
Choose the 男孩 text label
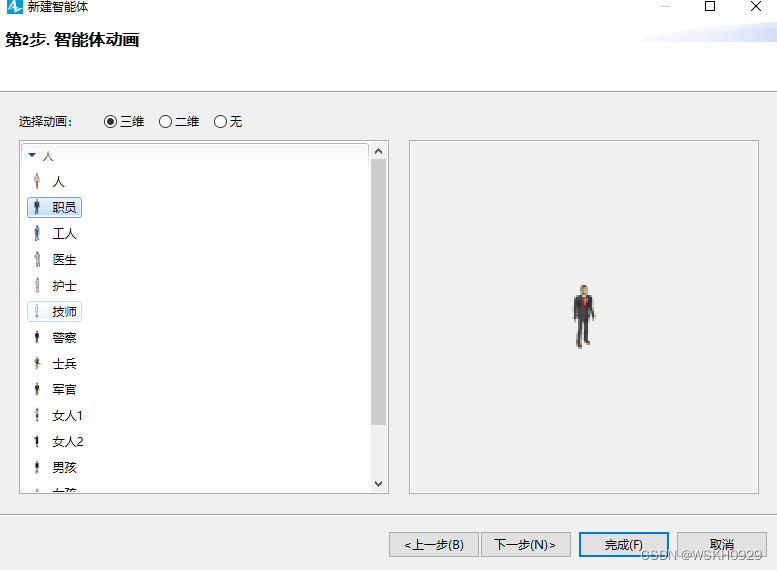coord(64,467)
